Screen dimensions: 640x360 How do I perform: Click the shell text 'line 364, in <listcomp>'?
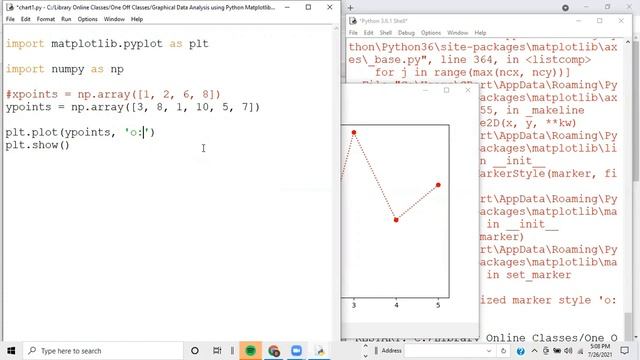click(516, 60)
